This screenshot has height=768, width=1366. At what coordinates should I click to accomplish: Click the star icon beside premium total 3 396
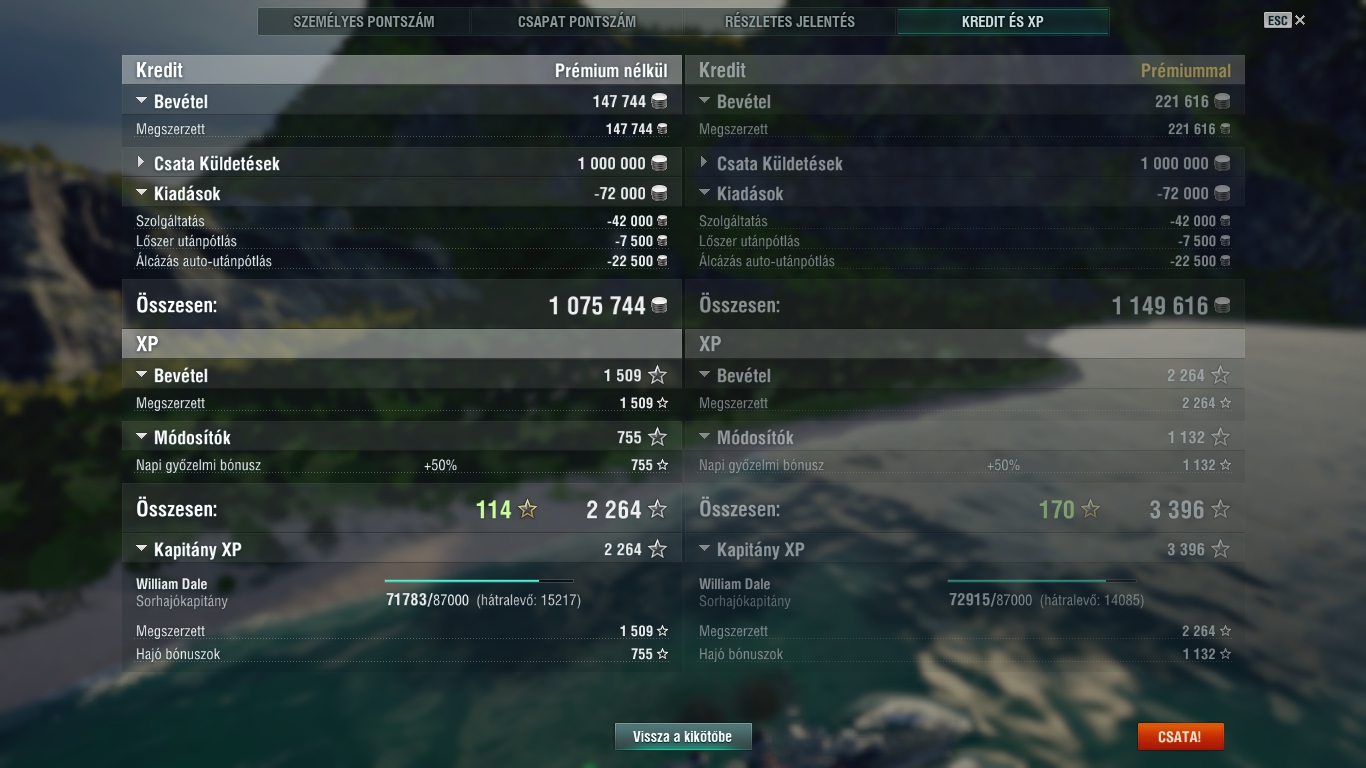(x=1220, y=509)
